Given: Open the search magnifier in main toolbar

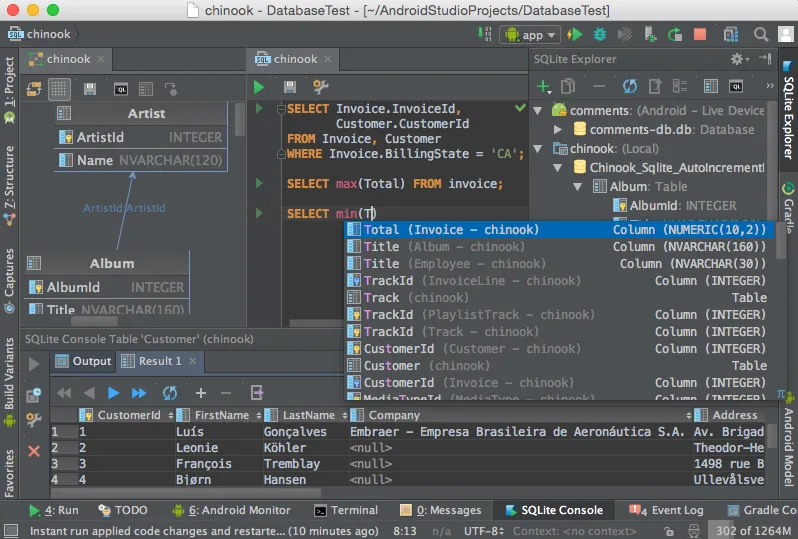Looking at the screenshot, I should pos(761,35).
